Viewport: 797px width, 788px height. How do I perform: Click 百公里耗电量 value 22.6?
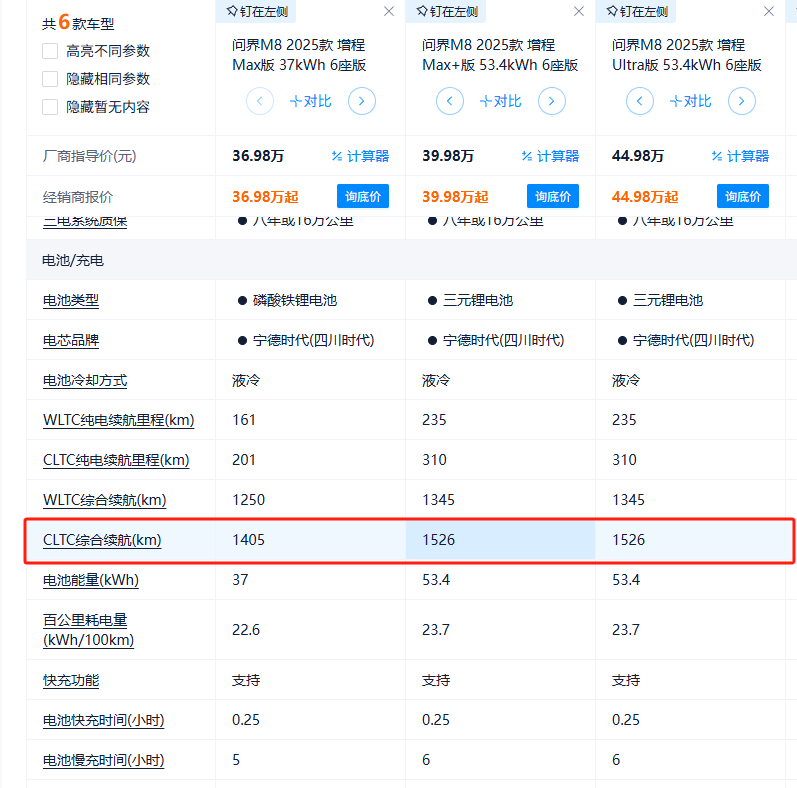click(x=246, y=630)
